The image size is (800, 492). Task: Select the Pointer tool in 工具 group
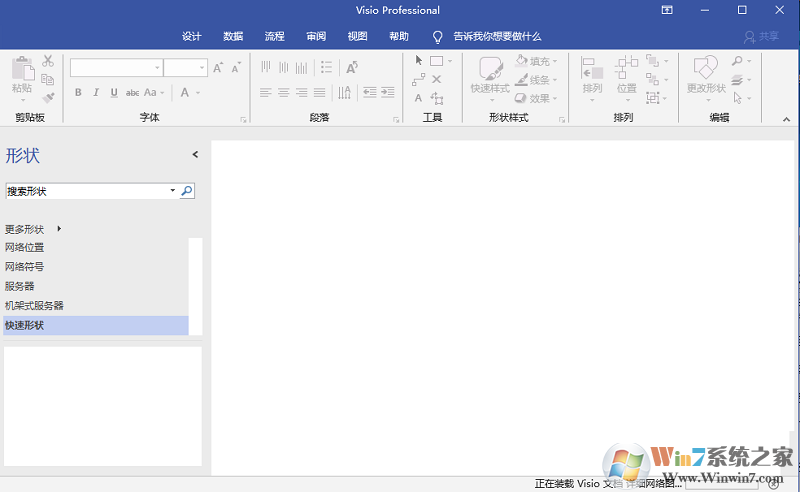click(419, 61)
